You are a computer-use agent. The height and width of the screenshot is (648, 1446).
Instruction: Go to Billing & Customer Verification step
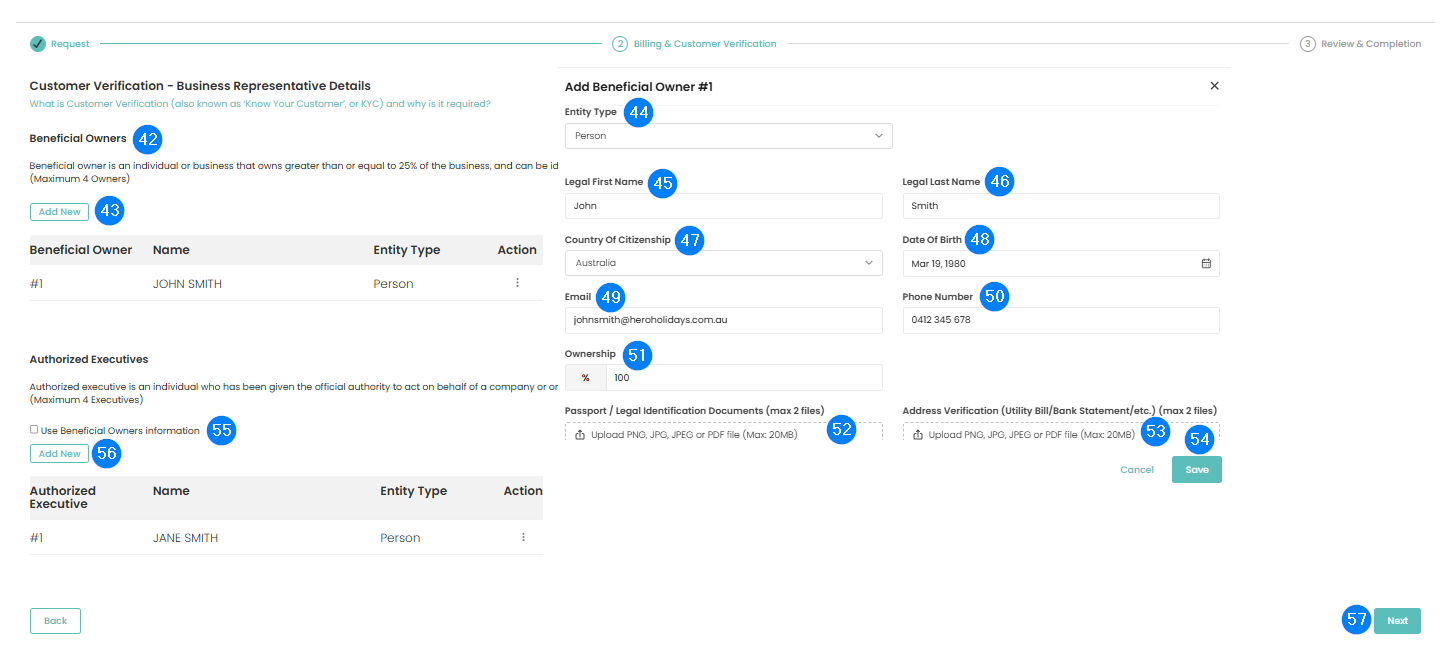pyautogui.click(x=704, y=44)
